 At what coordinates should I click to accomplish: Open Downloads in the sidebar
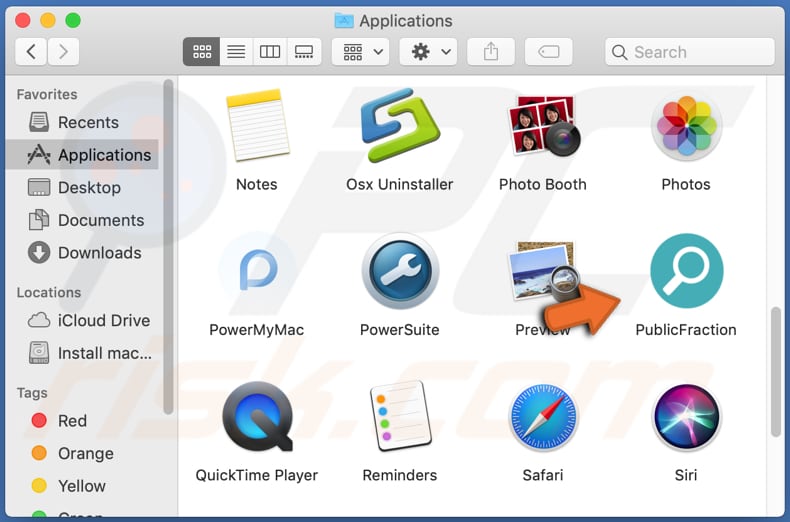(x=83, y=252)
